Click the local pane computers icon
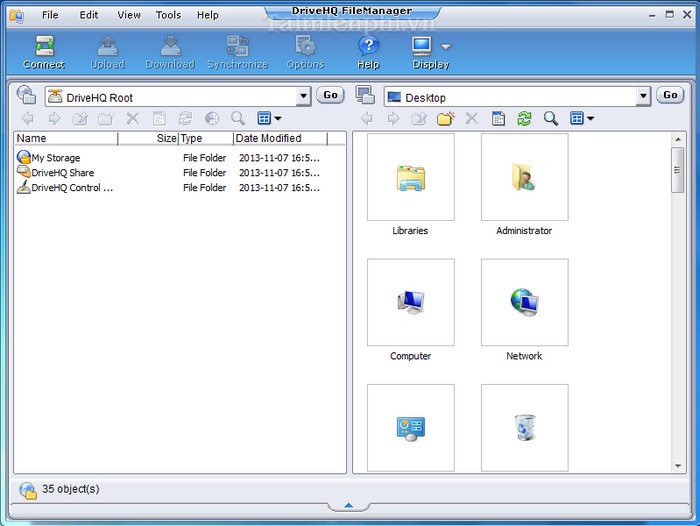 pos(365,95)
